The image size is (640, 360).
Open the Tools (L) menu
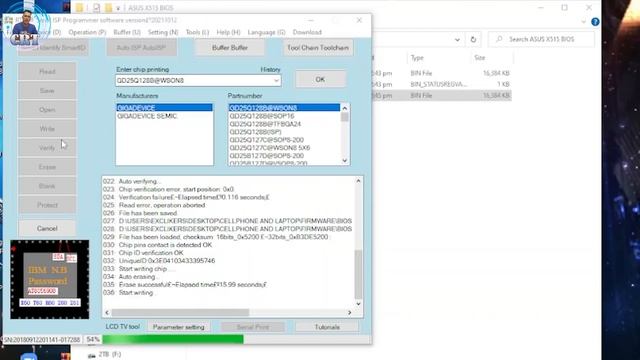(x=197, y=32)
